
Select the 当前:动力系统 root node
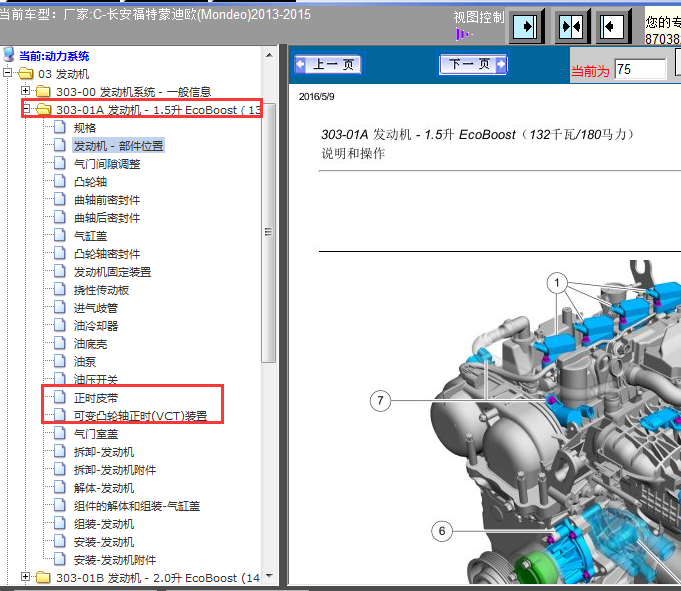click(54, 56)
